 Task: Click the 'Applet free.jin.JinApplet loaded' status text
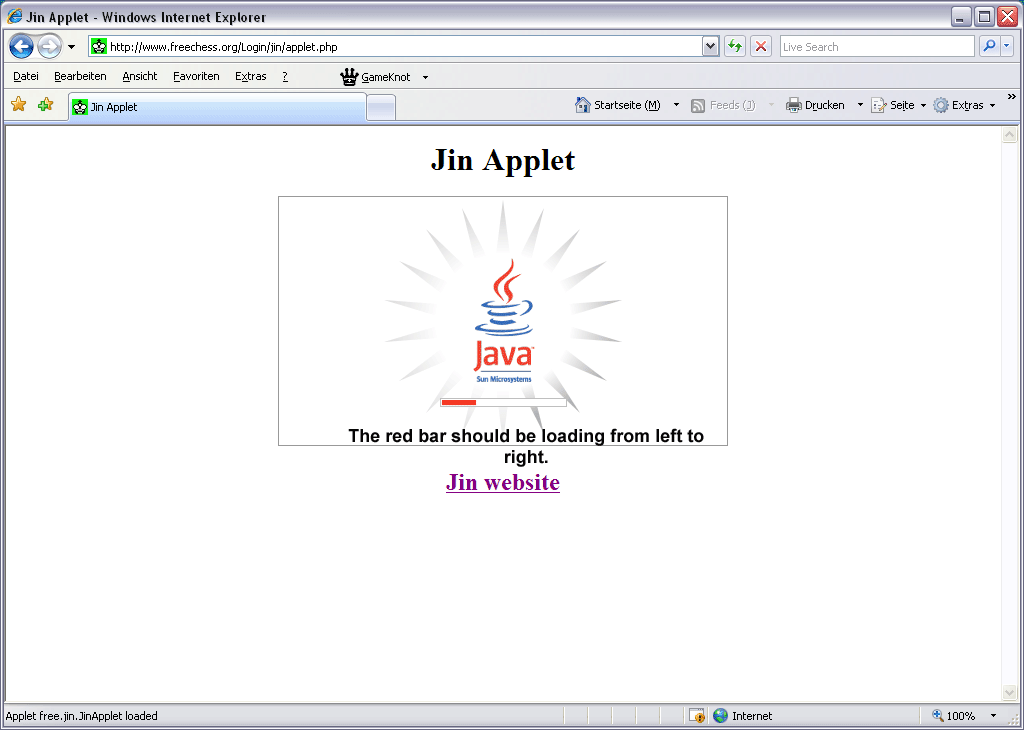tap(82, 716)
